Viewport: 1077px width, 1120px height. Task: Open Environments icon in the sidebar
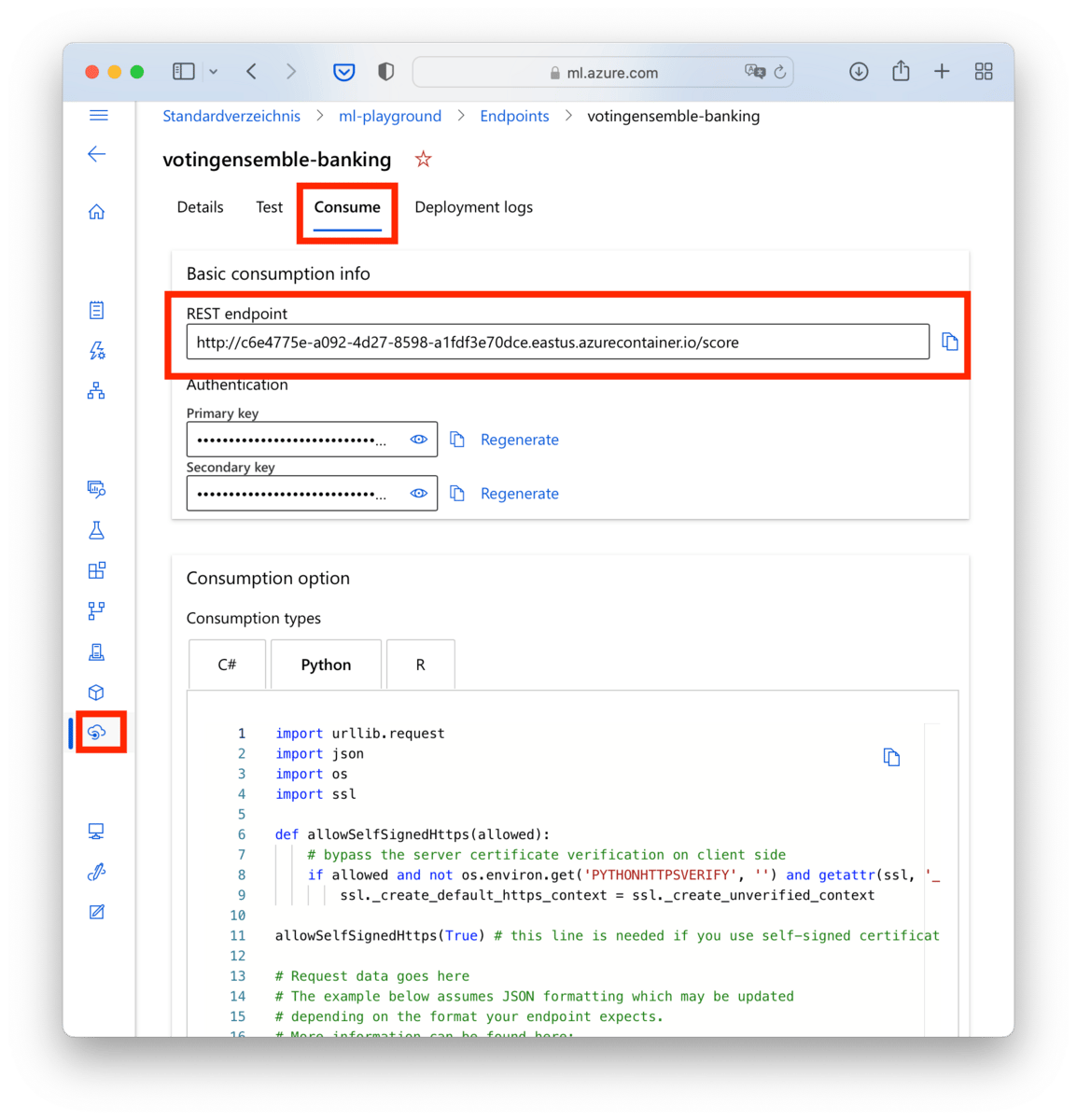[x=97, y=651]
